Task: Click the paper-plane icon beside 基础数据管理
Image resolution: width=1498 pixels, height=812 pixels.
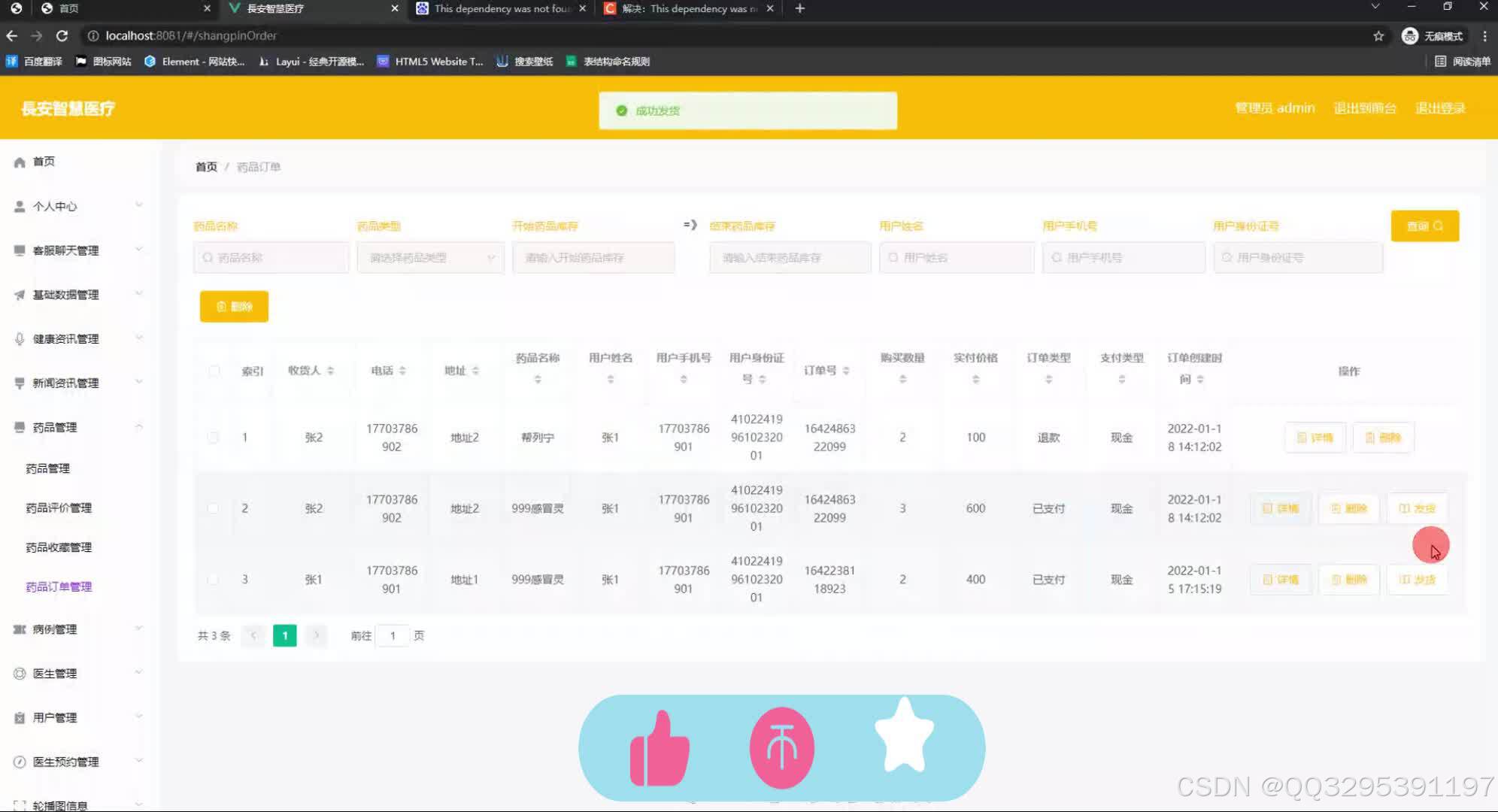Action: click(x=20, y=295)
